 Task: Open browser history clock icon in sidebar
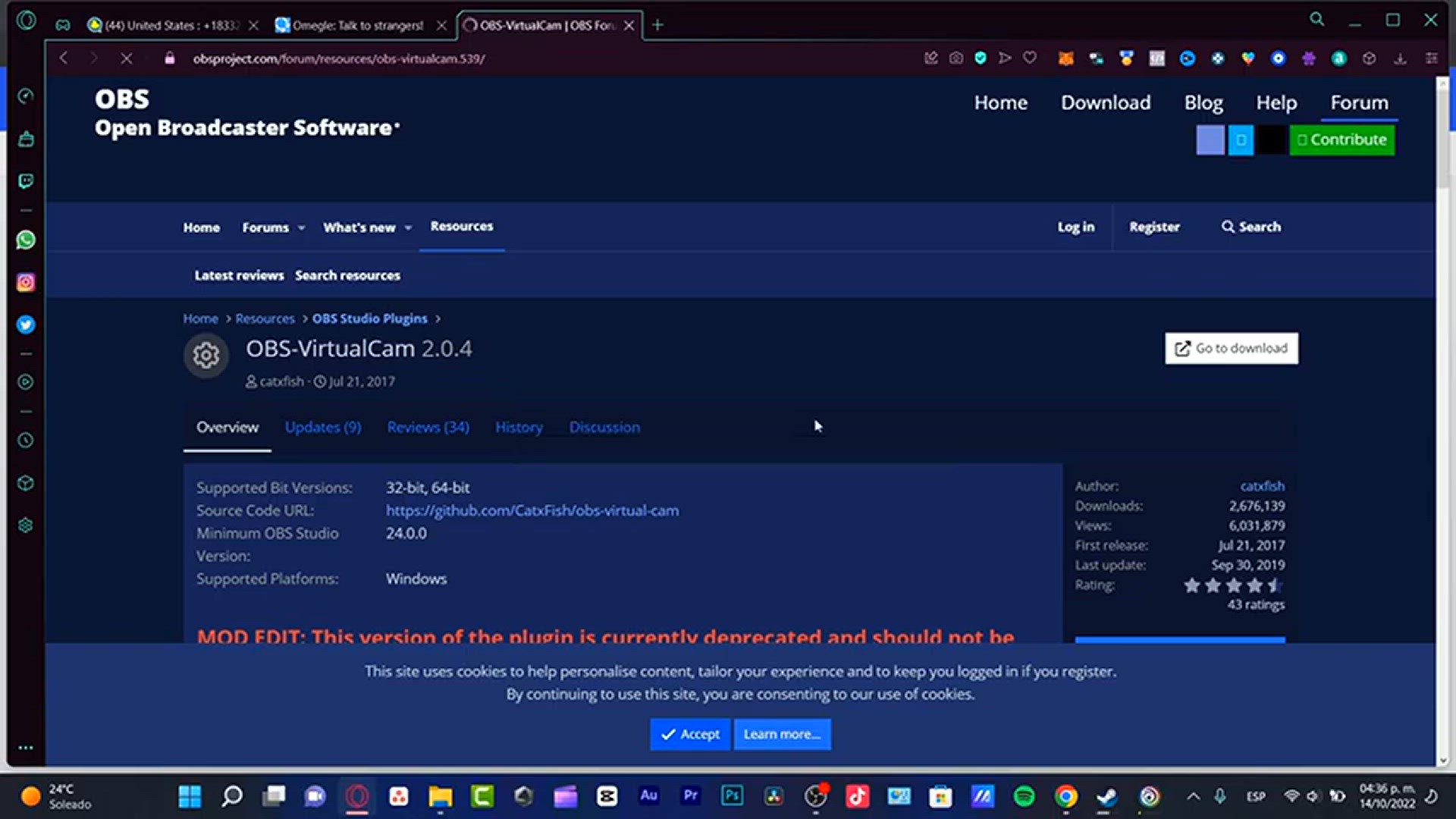(x=26, y=441)
